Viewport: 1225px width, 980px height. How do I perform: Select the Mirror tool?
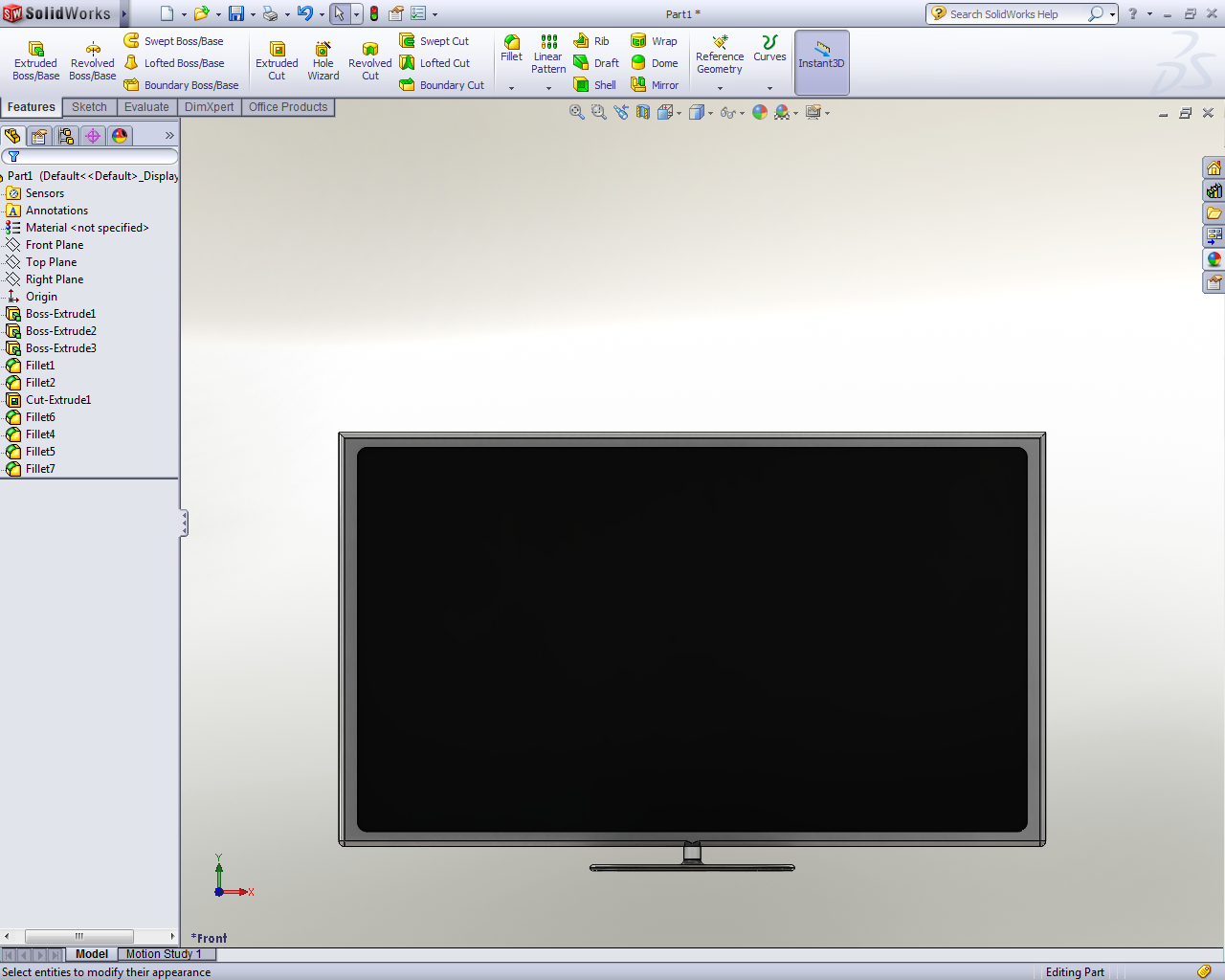[x=655, y=85]
